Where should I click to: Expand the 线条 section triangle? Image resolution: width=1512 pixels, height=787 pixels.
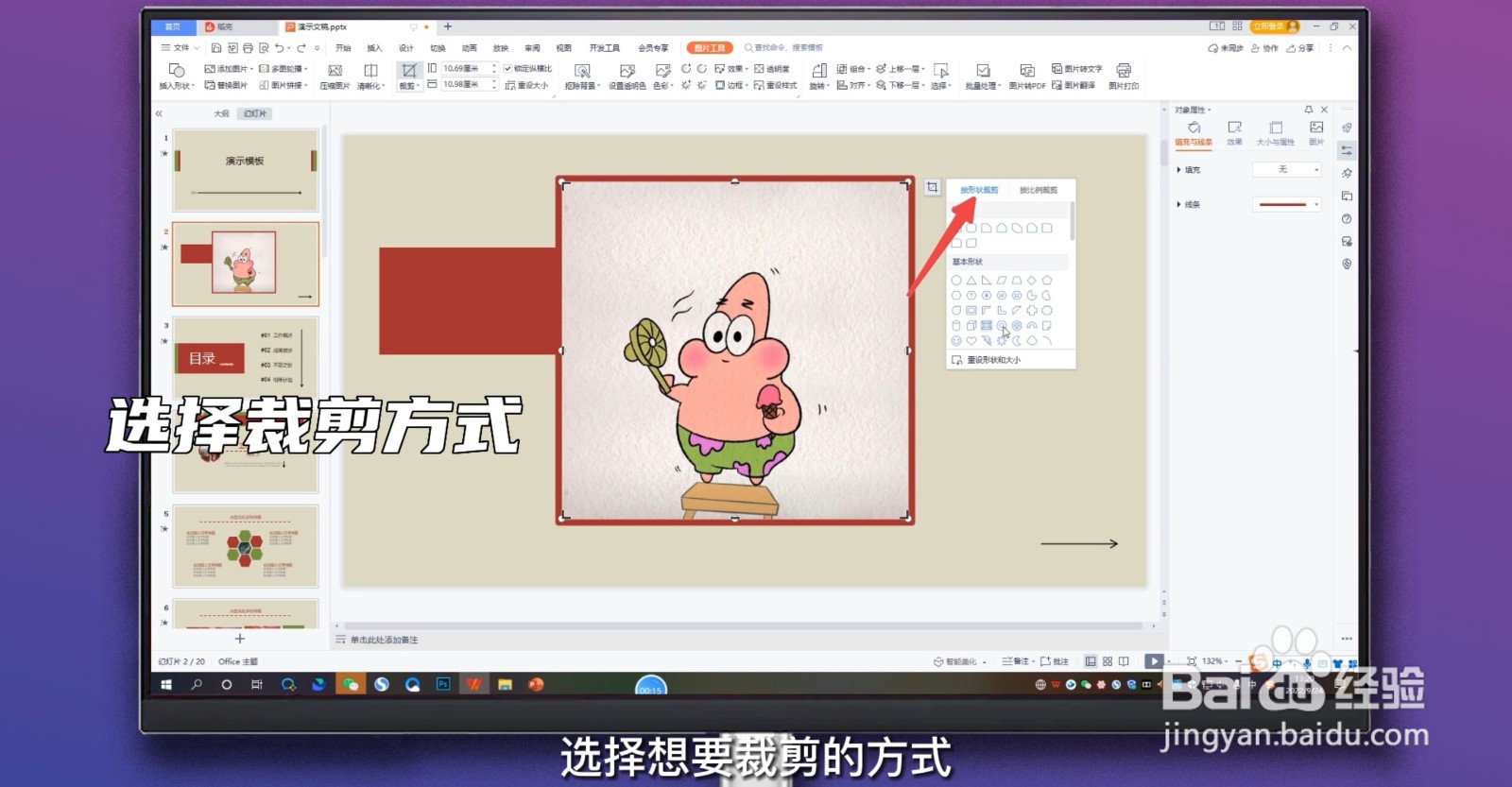[1178, 204]
